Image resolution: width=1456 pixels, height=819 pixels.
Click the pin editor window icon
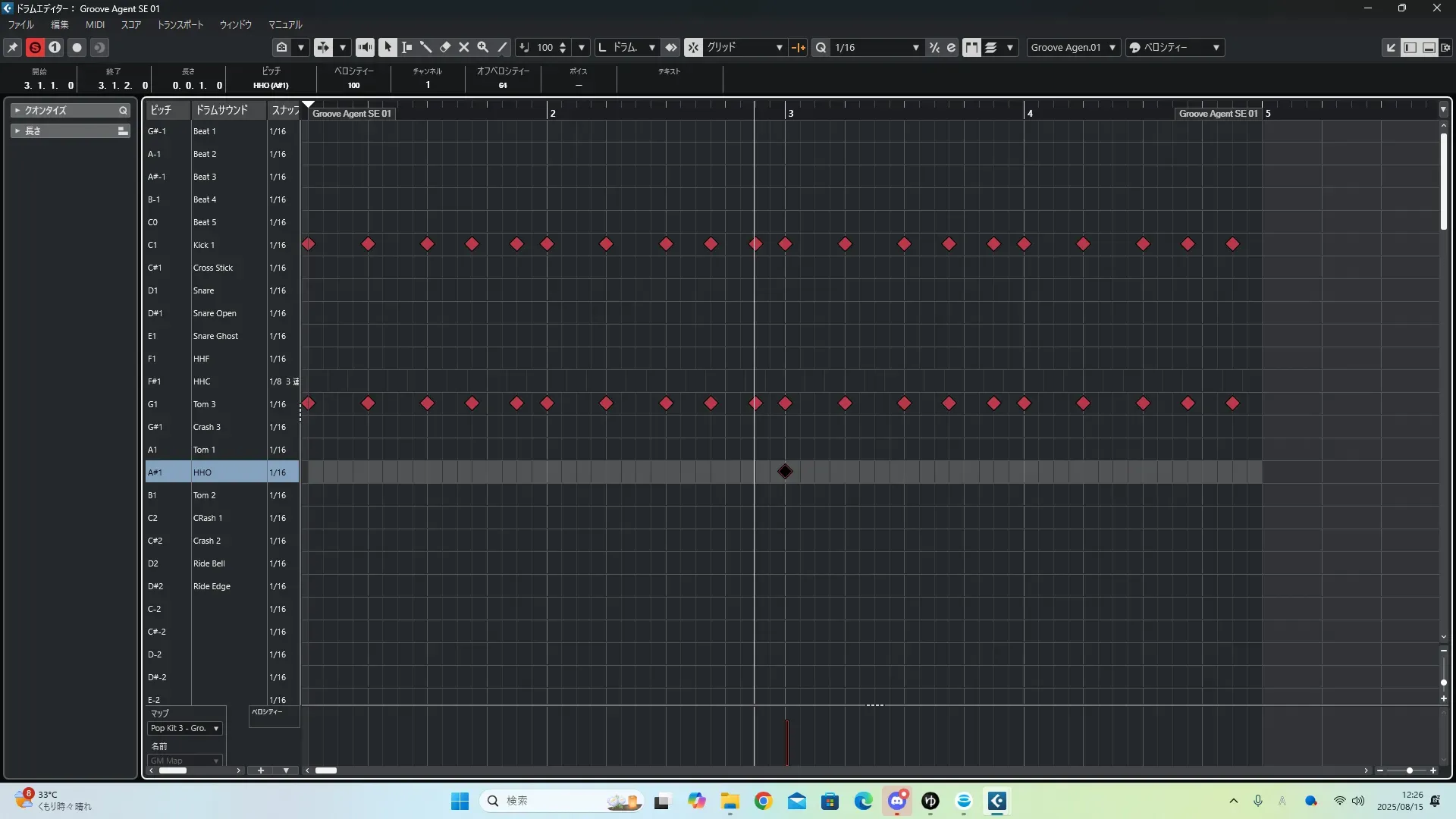click(13, 47)
